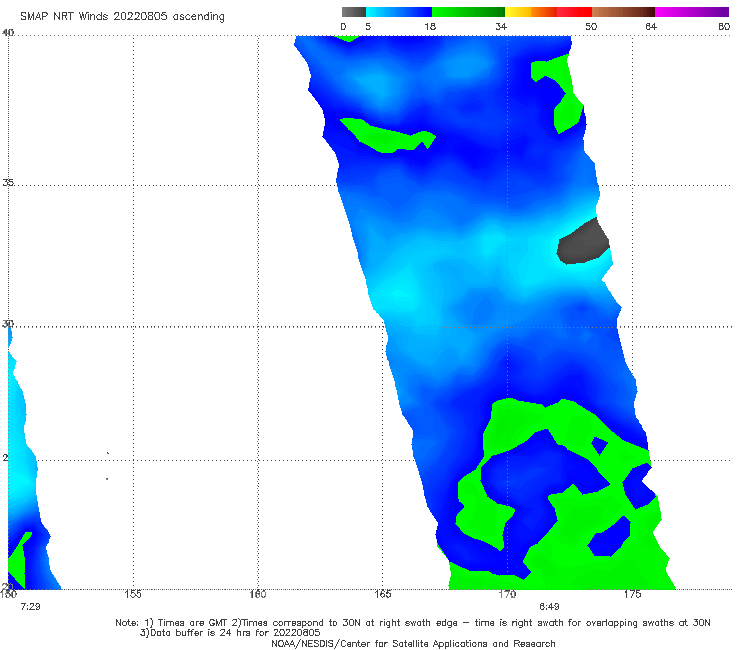740x650 pixels.
Task: Click the color bar label '18'
Action: (430, 26)
